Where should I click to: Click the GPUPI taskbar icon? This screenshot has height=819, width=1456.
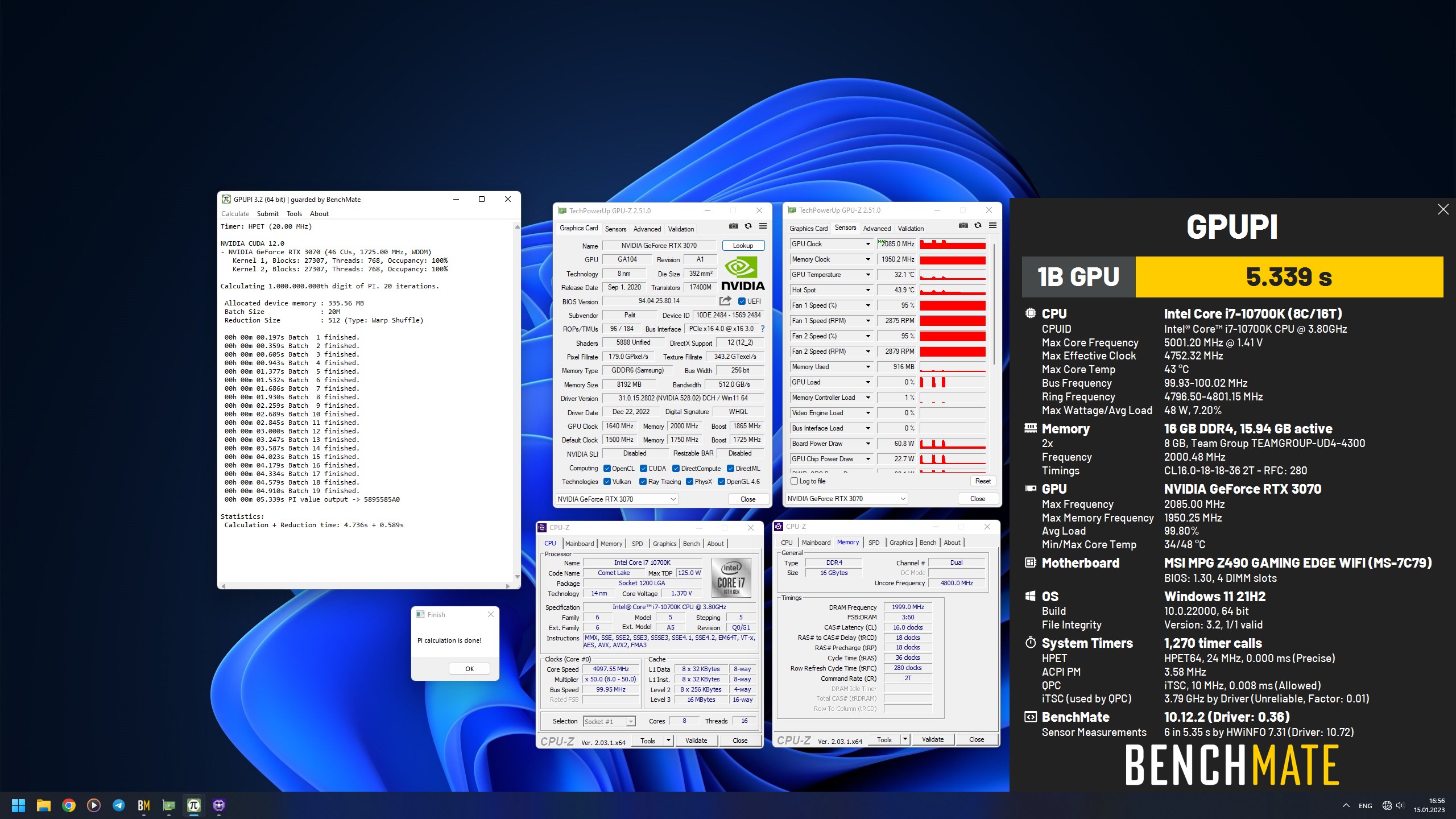(193, 805)
